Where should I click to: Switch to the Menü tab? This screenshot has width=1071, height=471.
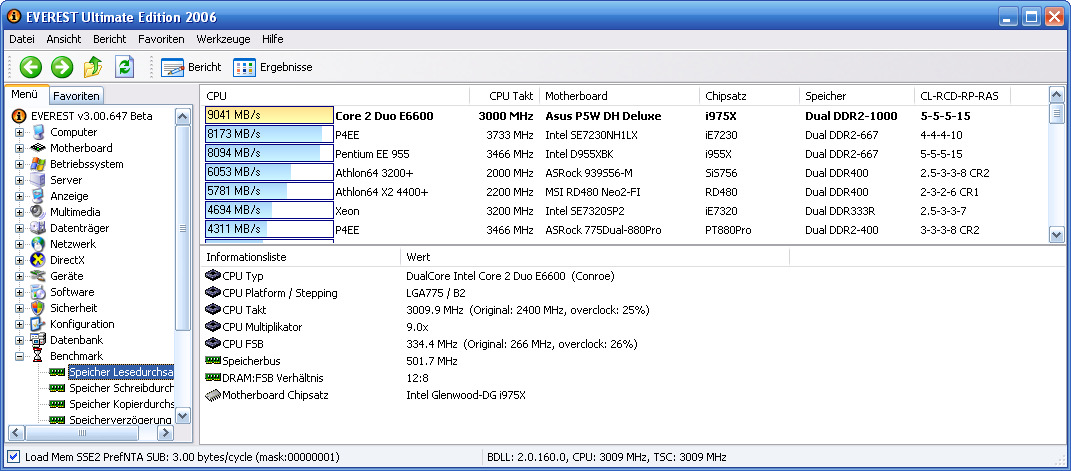[25, 94]
